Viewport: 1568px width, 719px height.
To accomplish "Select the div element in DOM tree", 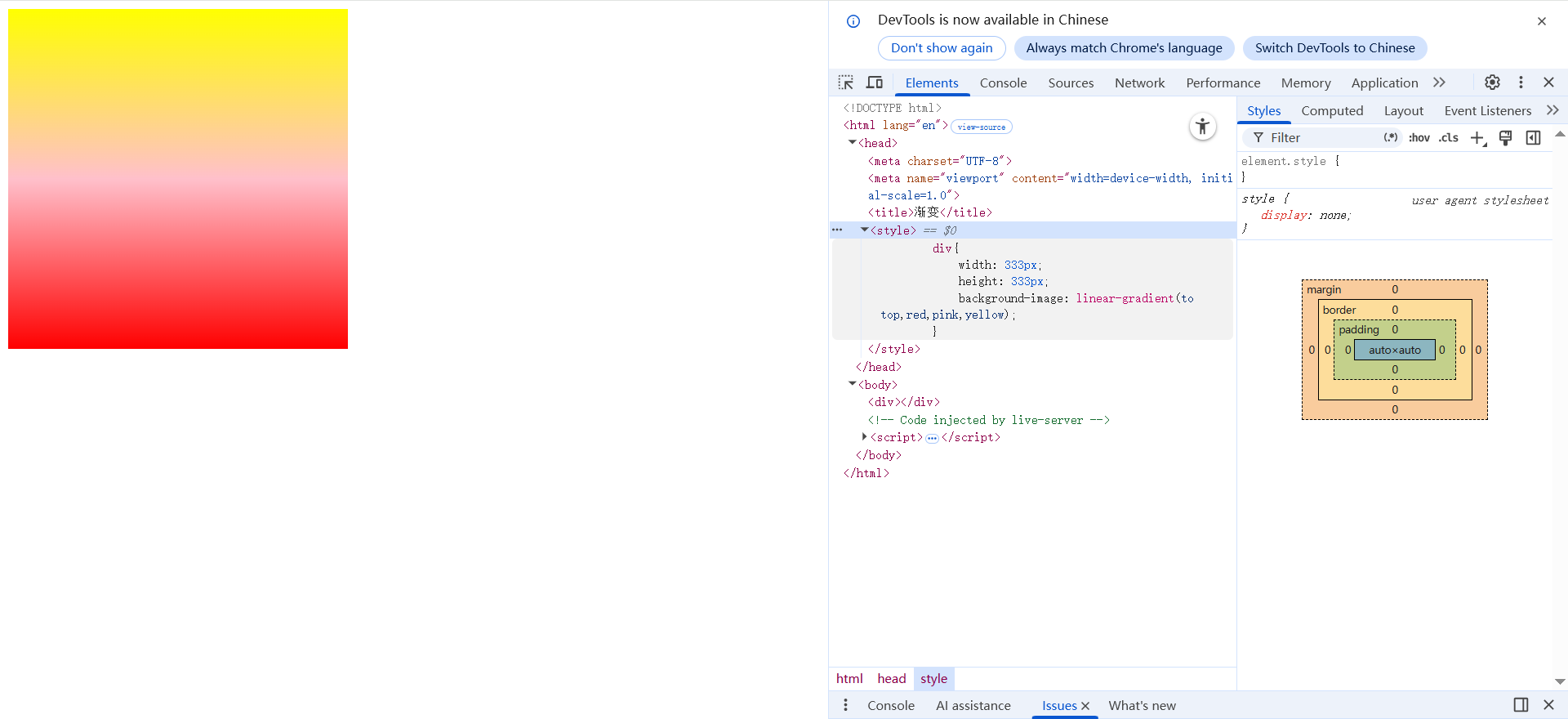I will 903,402.
